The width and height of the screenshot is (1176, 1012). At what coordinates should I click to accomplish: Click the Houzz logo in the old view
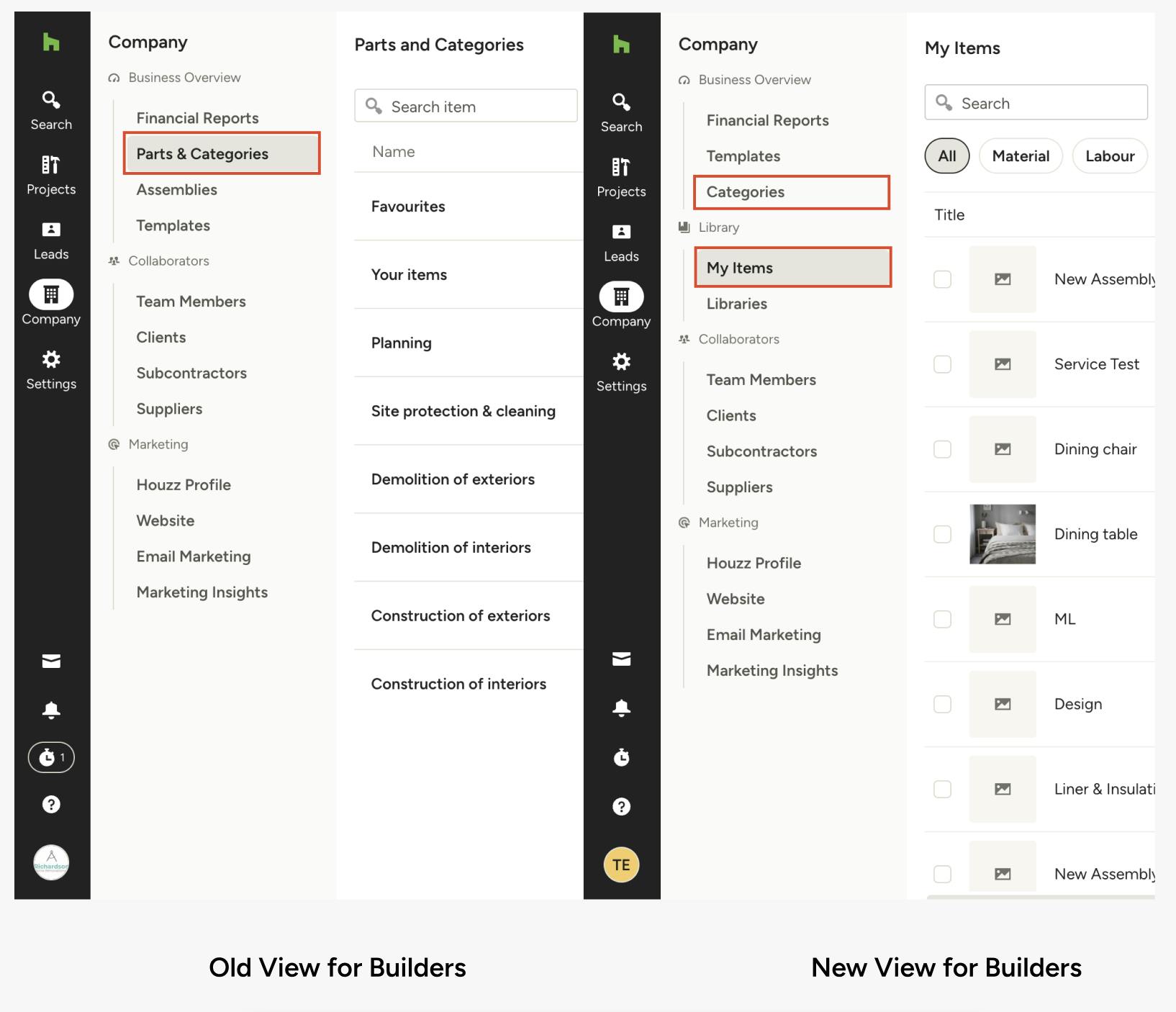click(x=51, y=42)
